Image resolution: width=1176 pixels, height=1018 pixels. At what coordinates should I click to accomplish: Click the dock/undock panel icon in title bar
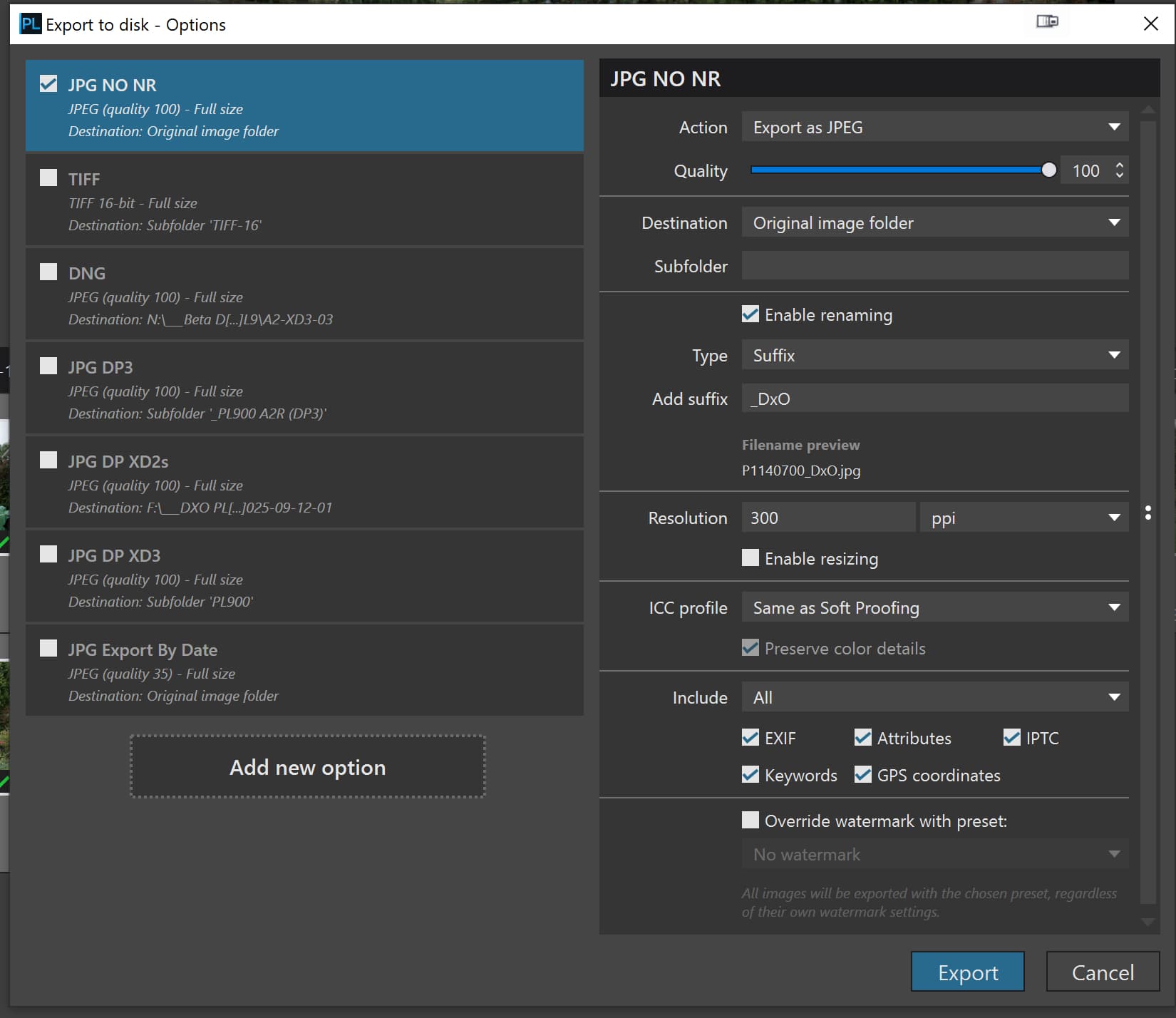click(1046, 22)
